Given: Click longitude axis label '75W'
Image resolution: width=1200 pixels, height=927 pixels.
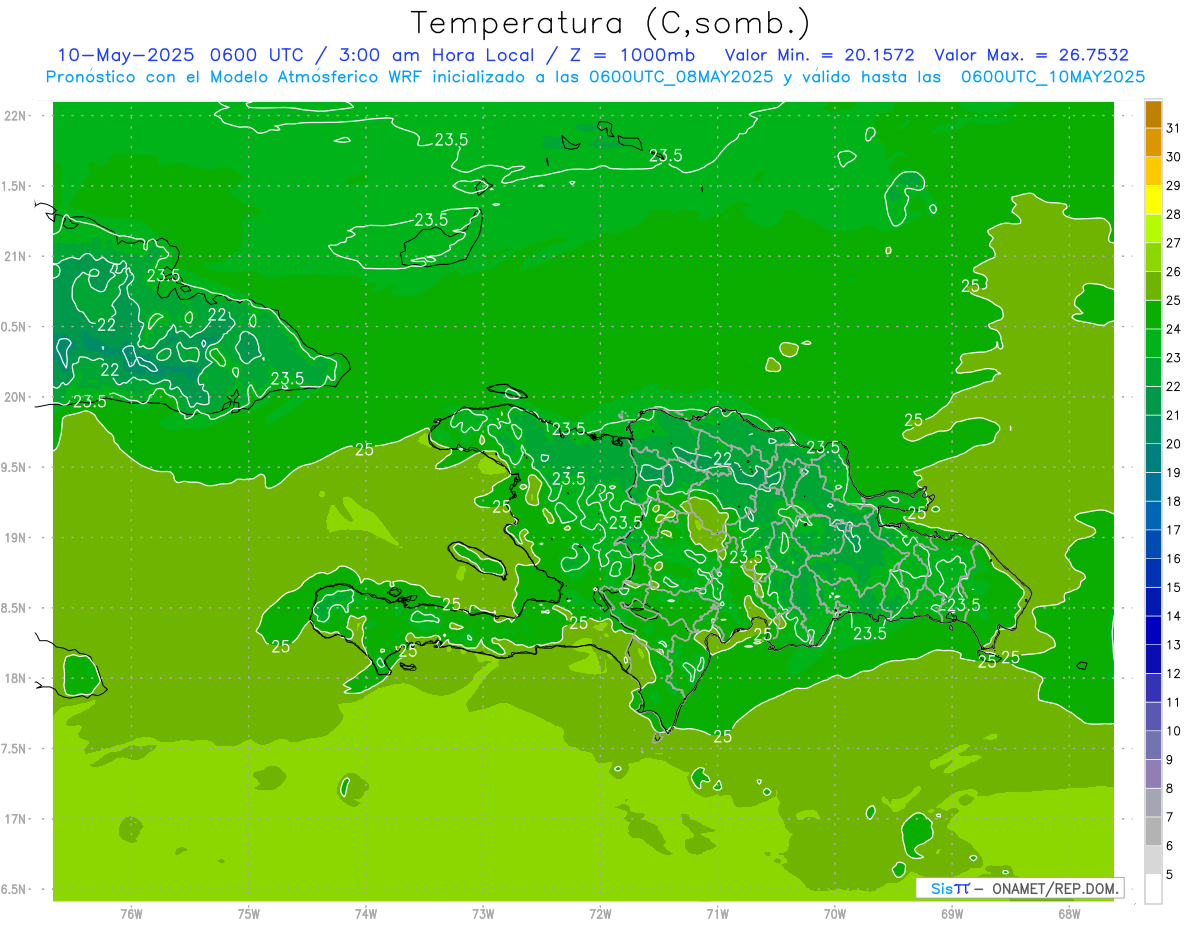Looking at the screenshot, I should (x=249, y=914).
